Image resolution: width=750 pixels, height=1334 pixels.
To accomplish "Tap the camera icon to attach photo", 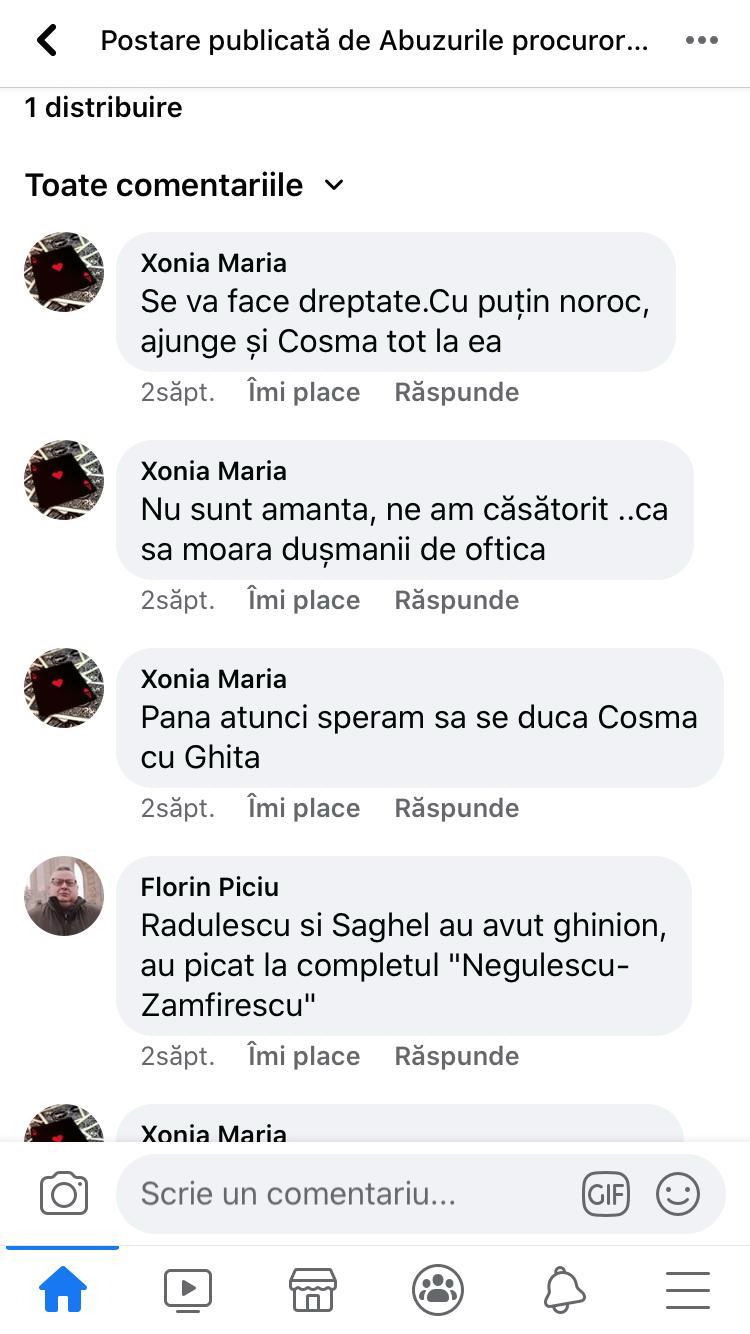I will click(64, 1194).
